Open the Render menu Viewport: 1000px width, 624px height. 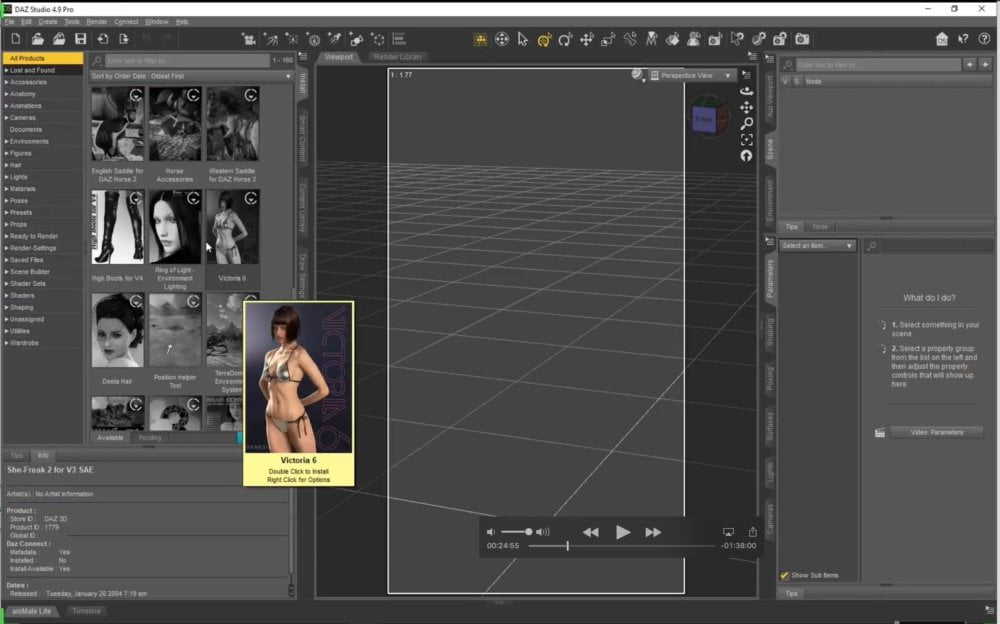click(97, 22)
